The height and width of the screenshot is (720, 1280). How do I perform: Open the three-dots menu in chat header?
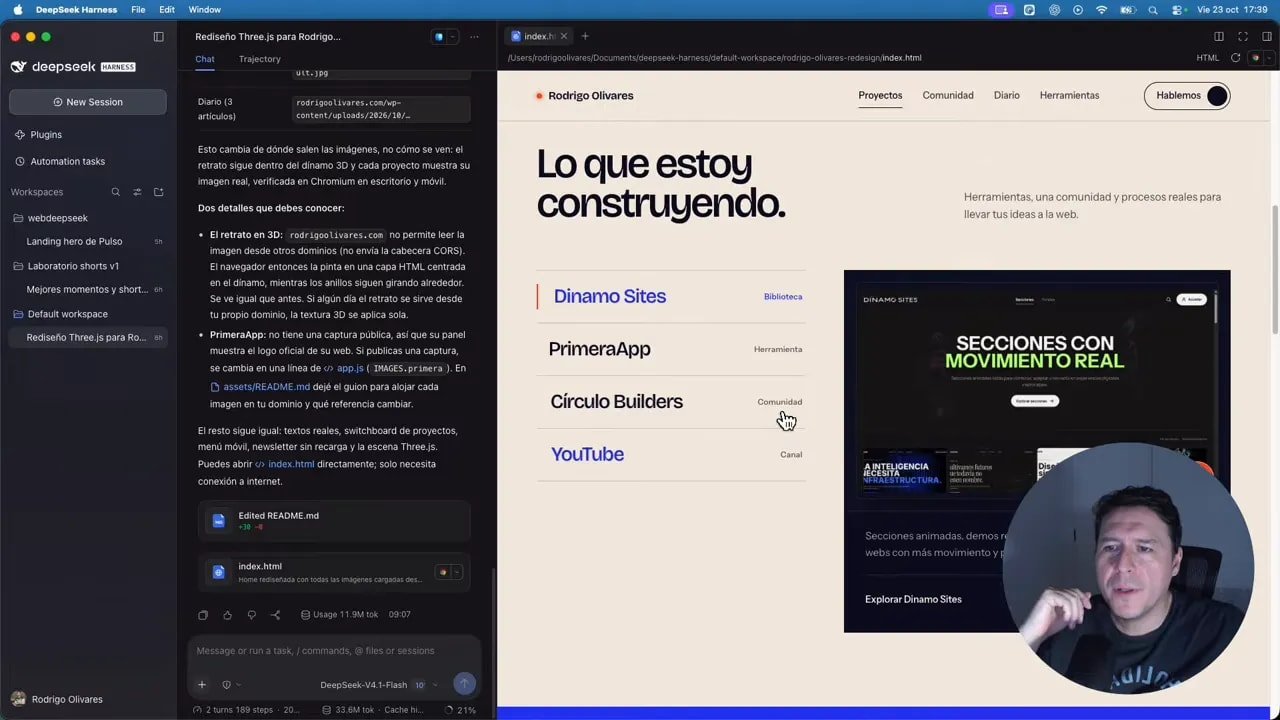pos(474,37)
